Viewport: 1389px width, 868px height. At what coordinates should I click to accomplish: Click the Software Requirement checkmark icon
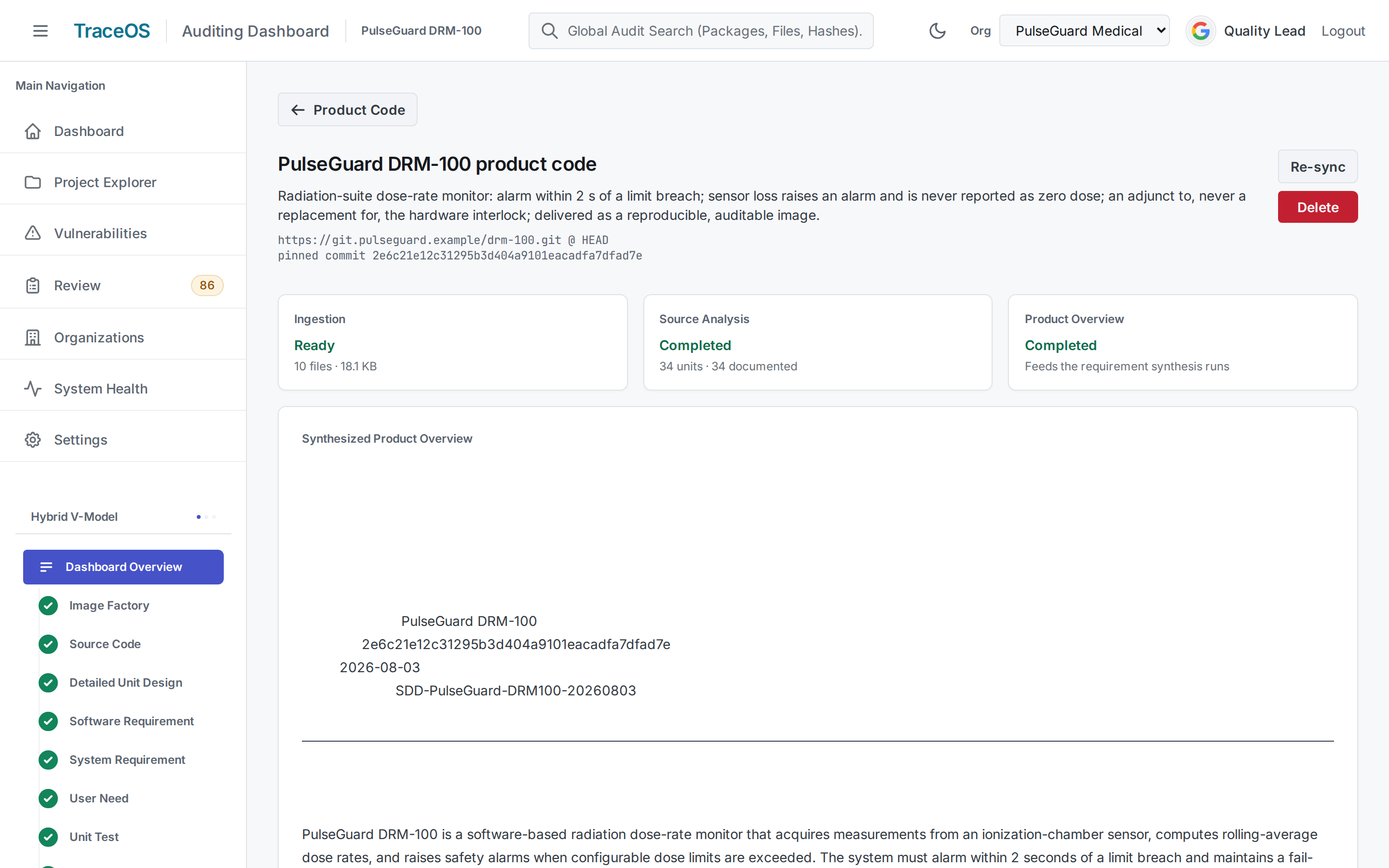48,721
